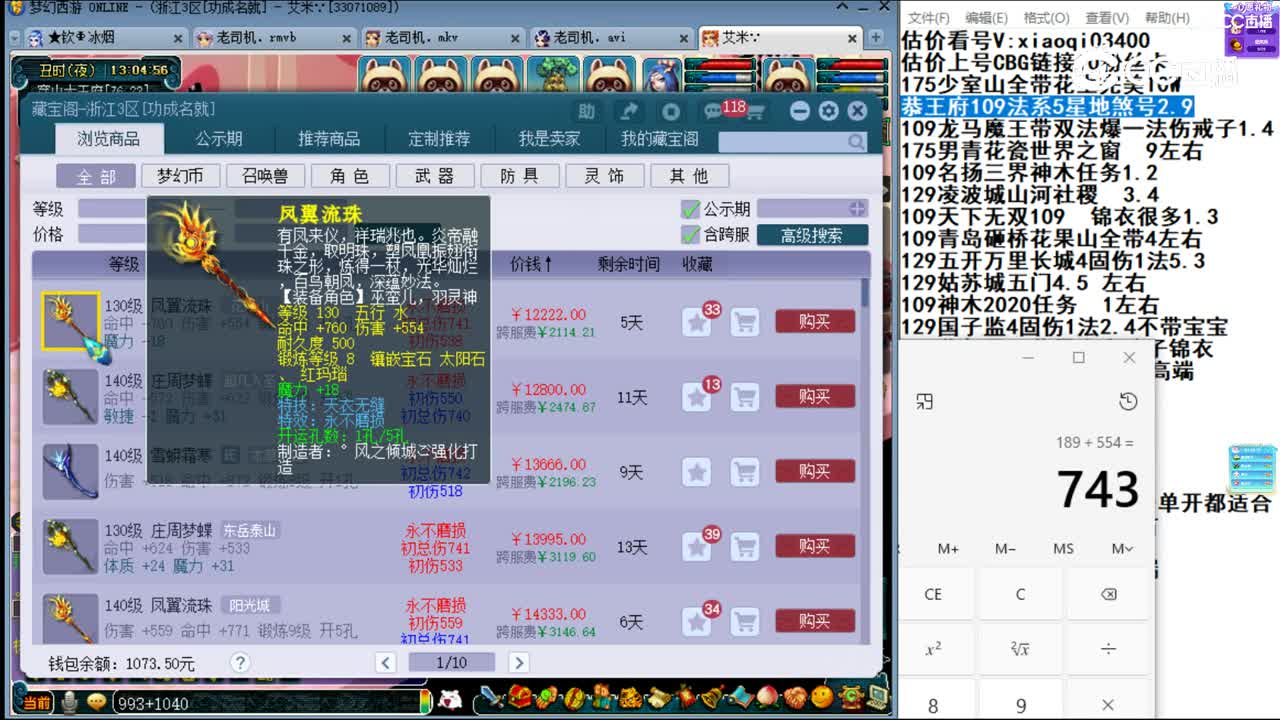
Task: Switch to 推荐商品 tab
Action: click(x=329, y=139)
